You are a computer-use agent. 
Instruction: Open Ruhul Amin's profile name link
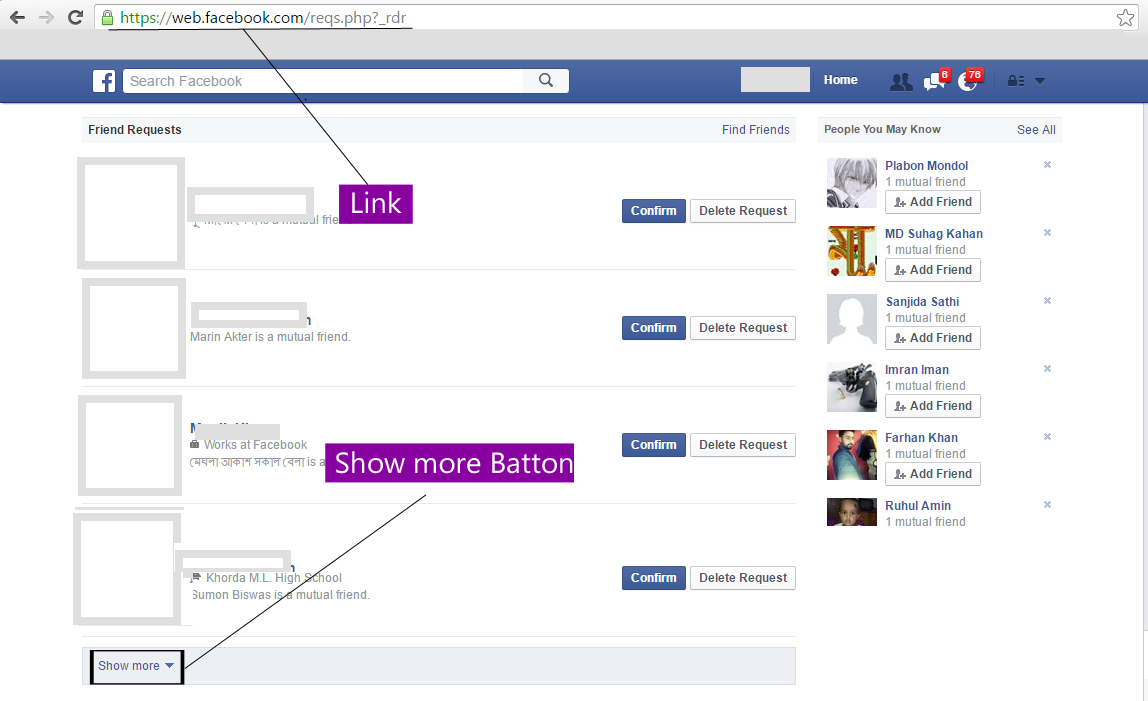click(x=918, y=505)
